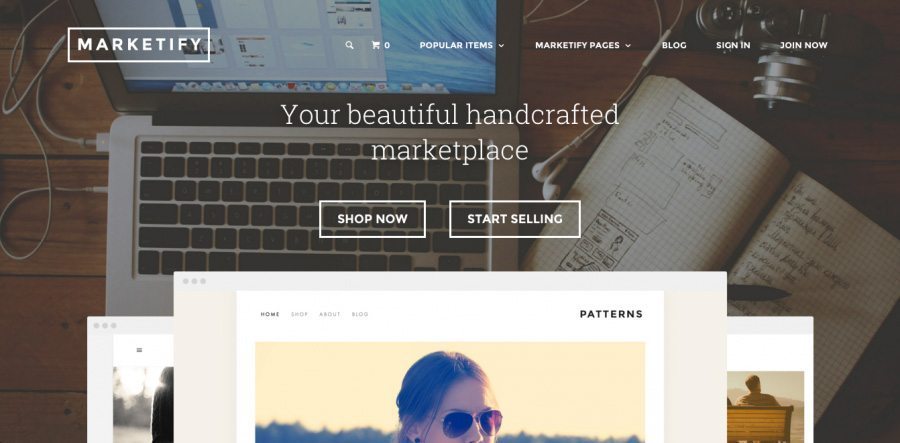The height and width of the screenshot is (443, 900).
Task: Click the window dots on center preview
Action: click(x=194, y=281)
